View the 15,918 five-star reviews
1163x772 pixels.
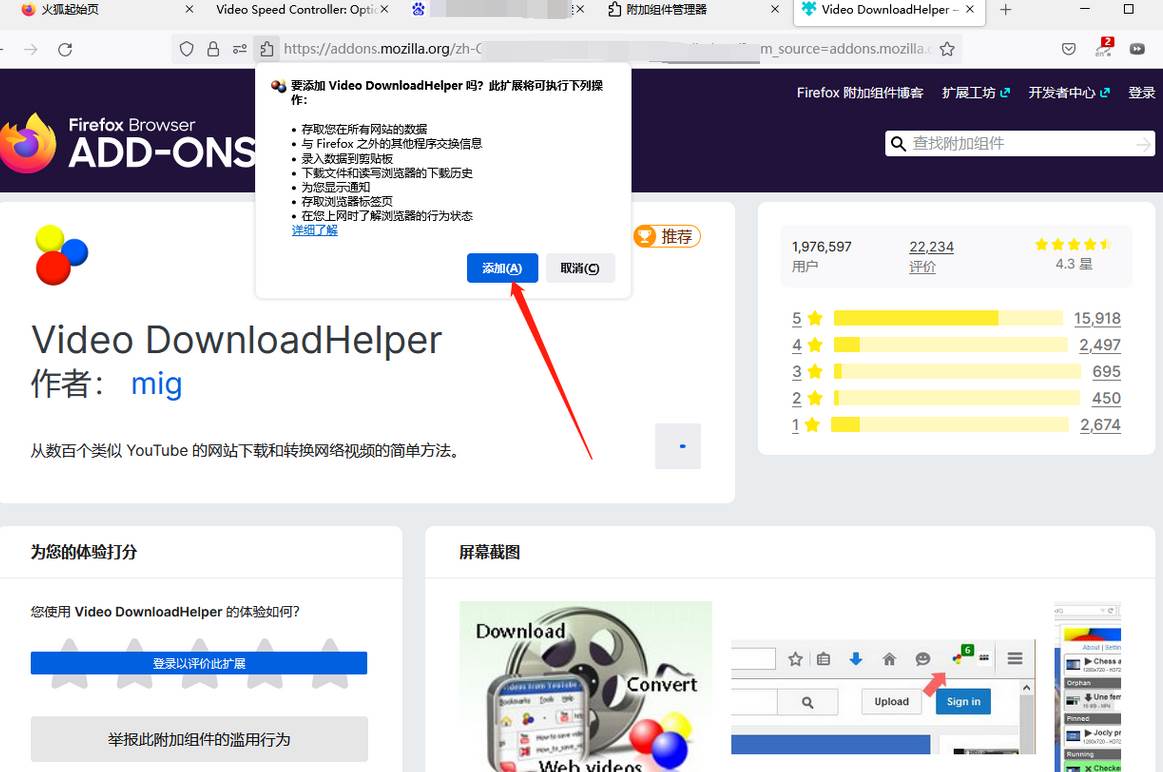(x=1097, y=318)
